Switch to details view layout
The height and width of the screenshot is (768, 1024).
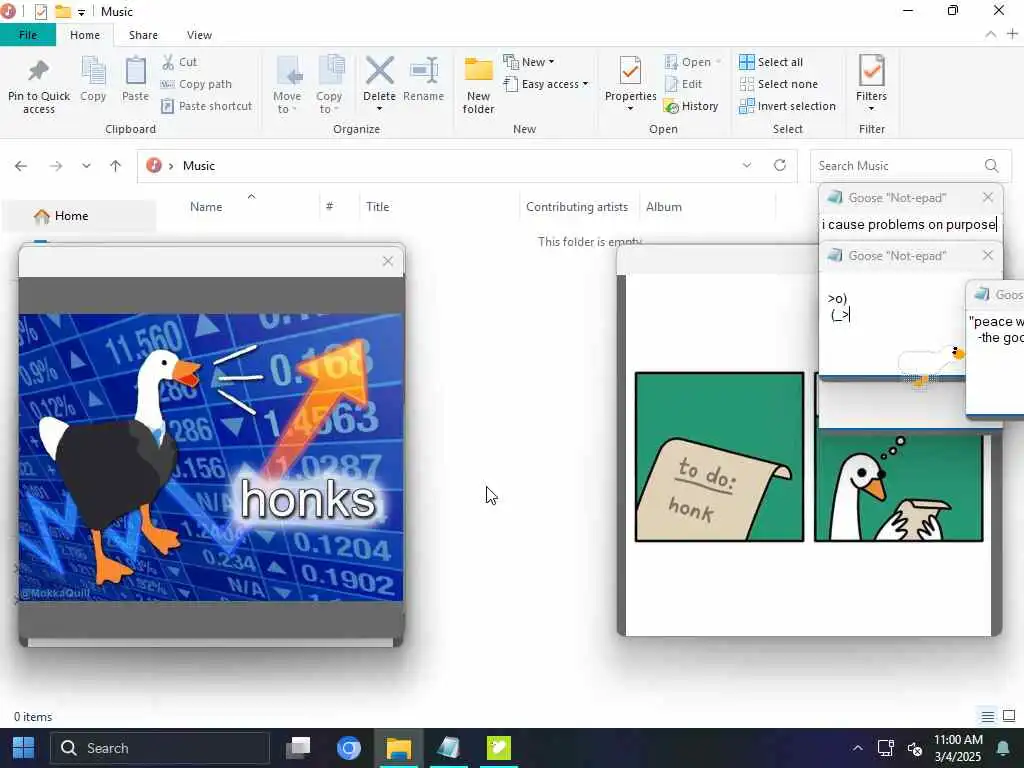tap(988, 716)
